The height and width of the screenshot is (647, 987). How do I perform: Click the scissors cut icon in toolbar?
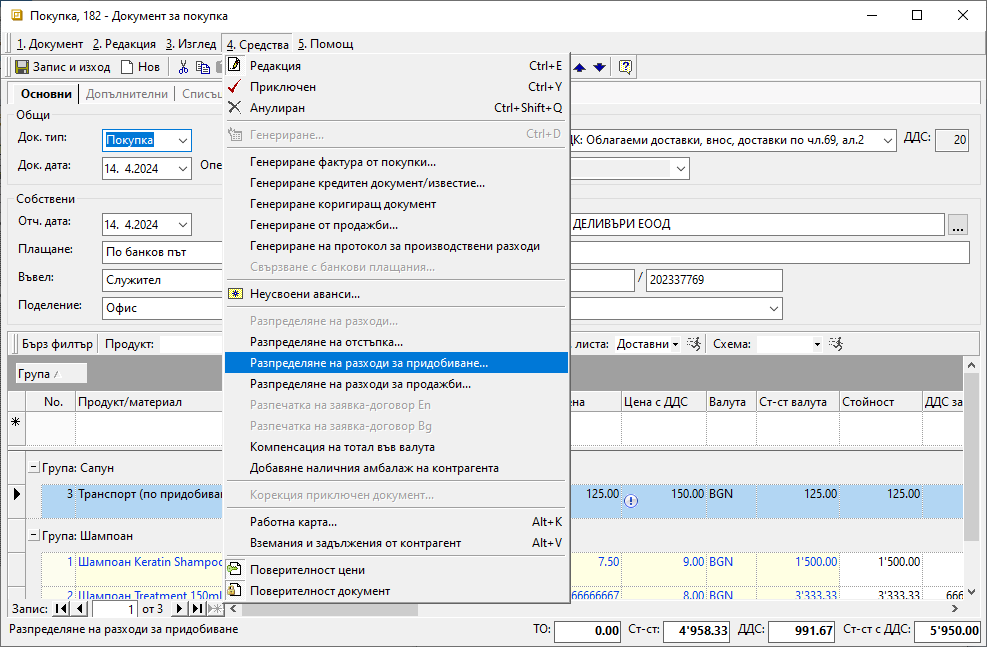[x=183, y=67]
